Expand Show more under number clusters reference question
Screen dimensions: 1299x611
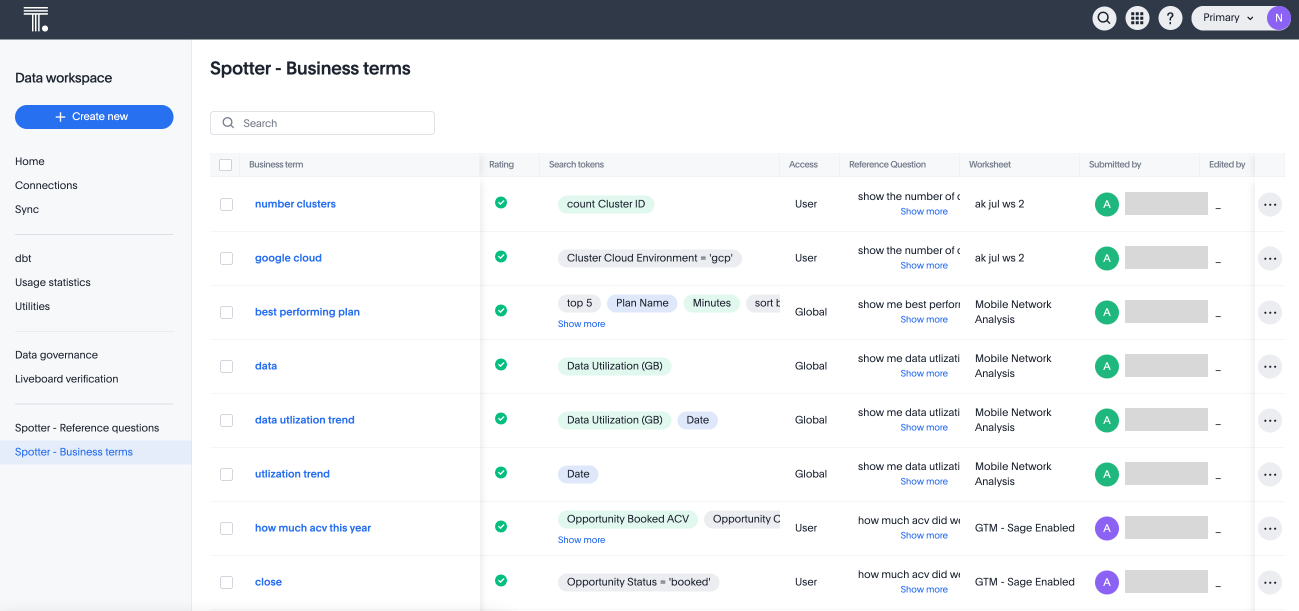click(923, 211)
